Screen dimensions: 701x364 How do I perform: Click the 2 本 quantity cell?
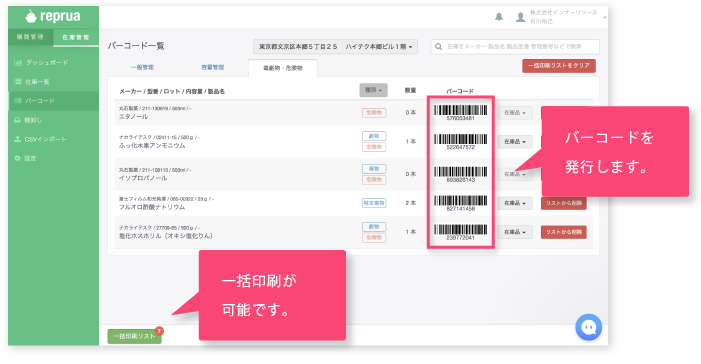pyautogui.click(x=410, y=203)
